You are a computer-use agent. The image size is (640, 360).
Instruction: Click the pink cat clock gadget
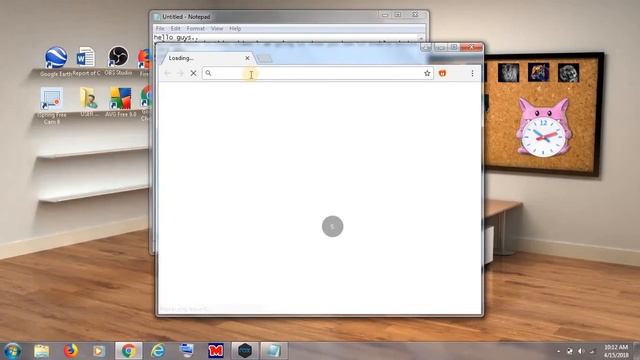coord(543,127)
